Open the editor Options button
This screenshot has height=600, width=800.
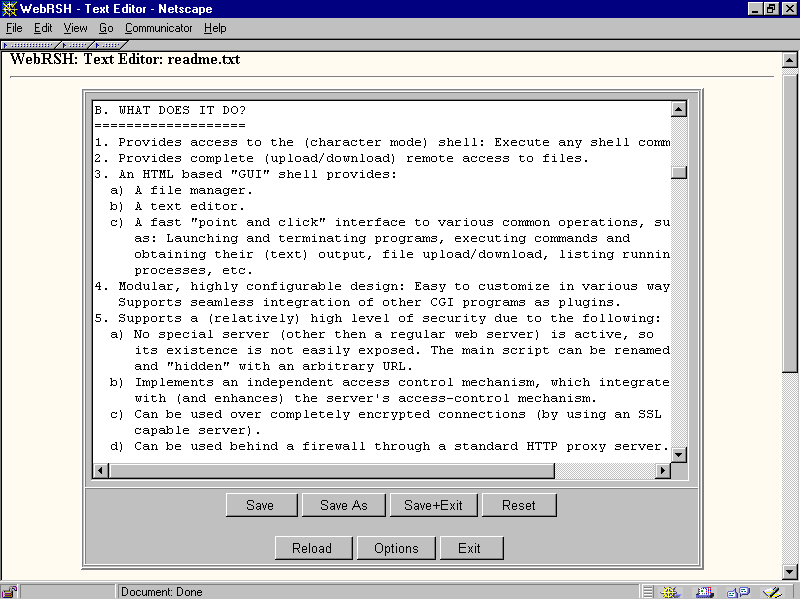(x=396, y=548)
